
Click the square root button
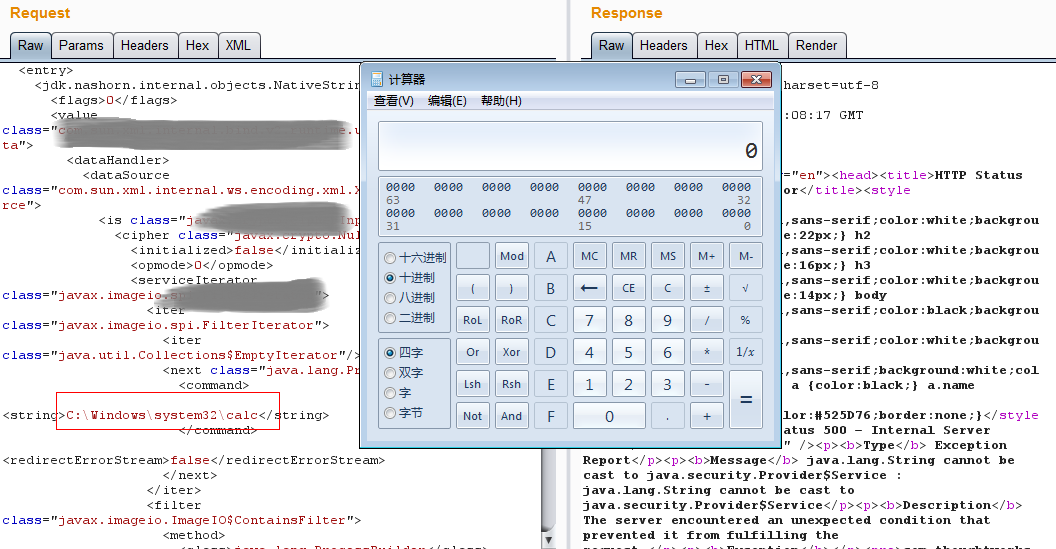coord(746,288)
